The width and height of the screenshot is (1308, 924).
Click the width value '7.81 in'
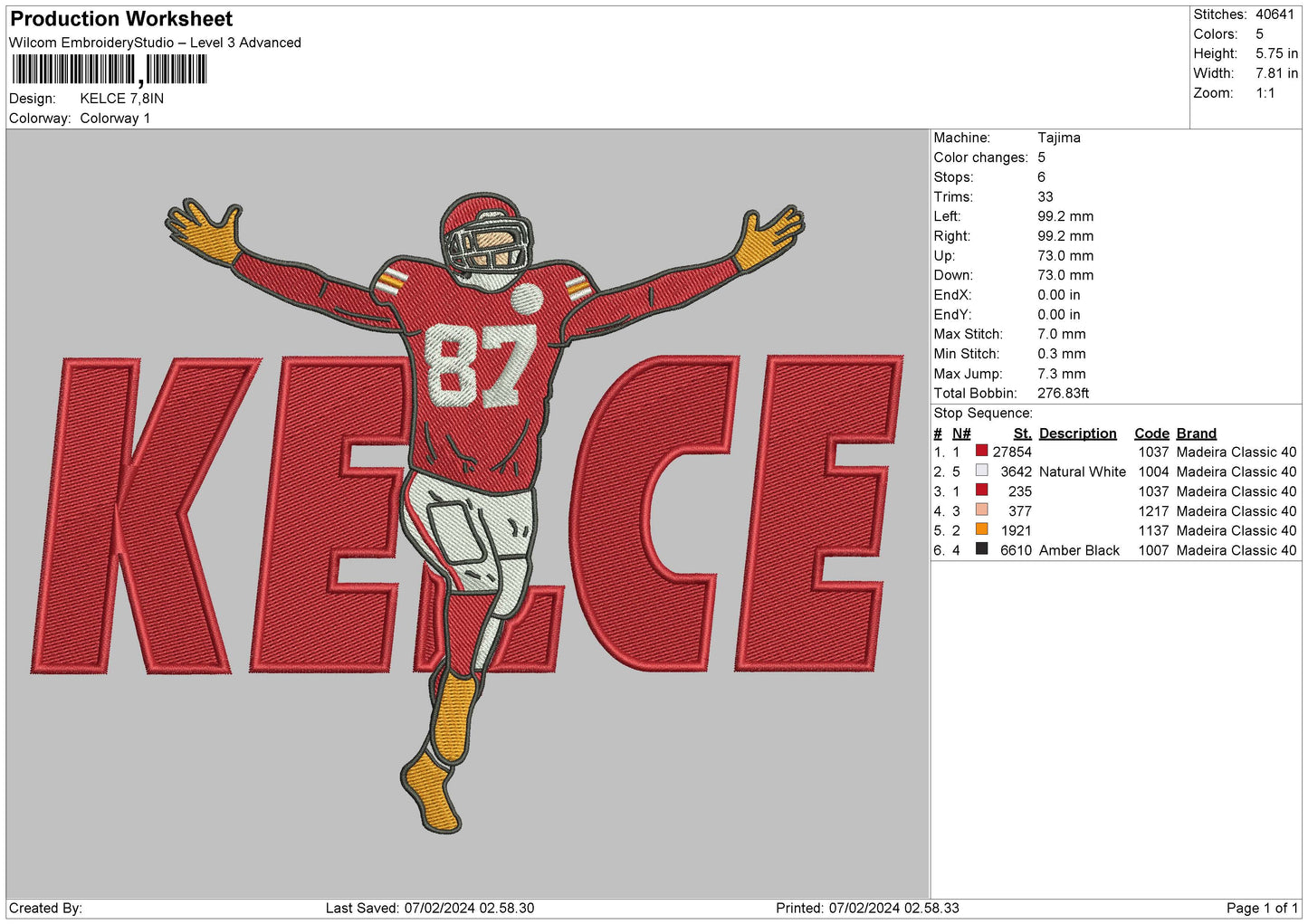(x=1276, y=73)
